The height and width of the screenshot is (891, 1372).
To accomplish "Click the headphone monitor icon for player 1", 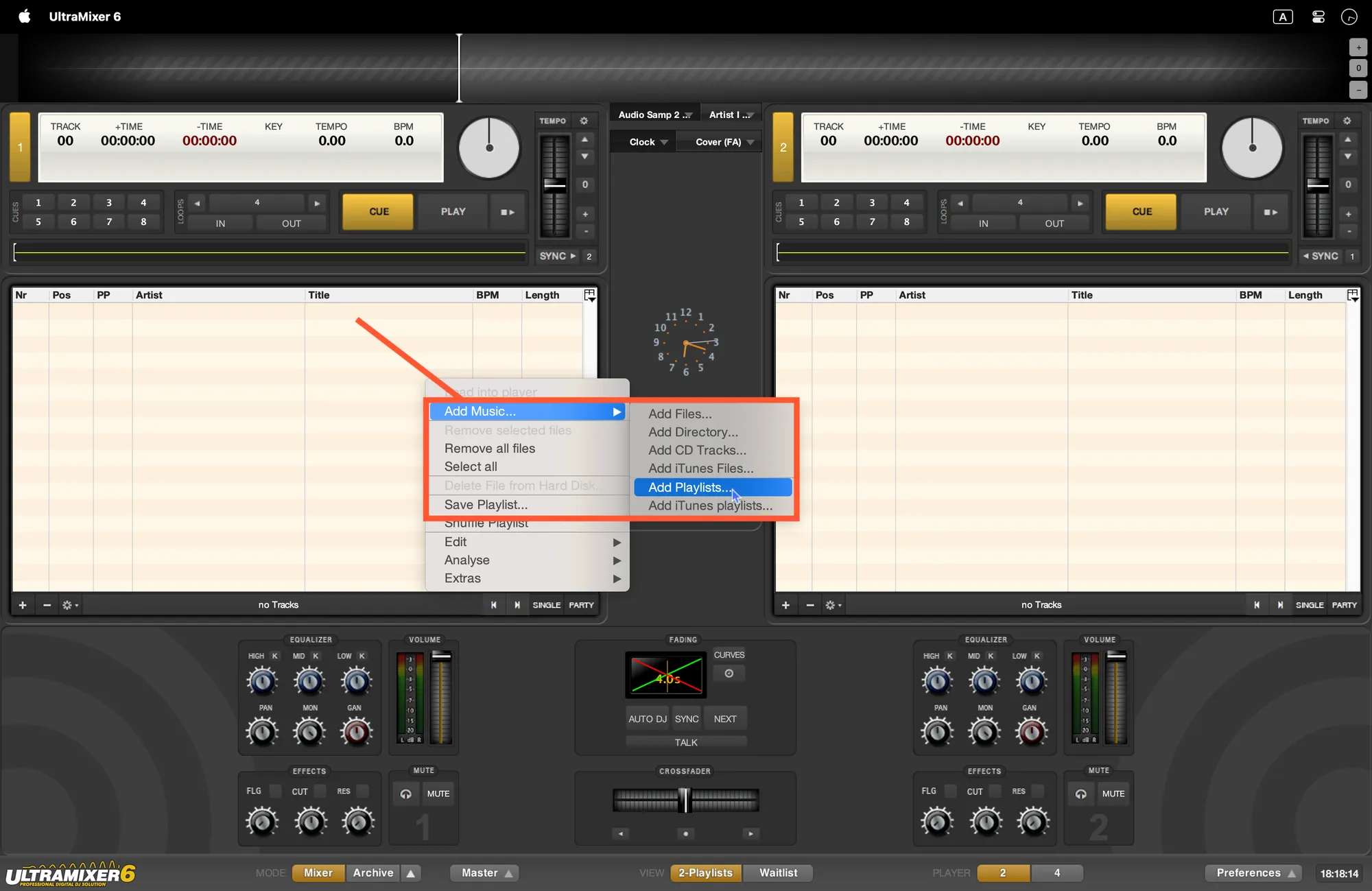I will [406, 794].
